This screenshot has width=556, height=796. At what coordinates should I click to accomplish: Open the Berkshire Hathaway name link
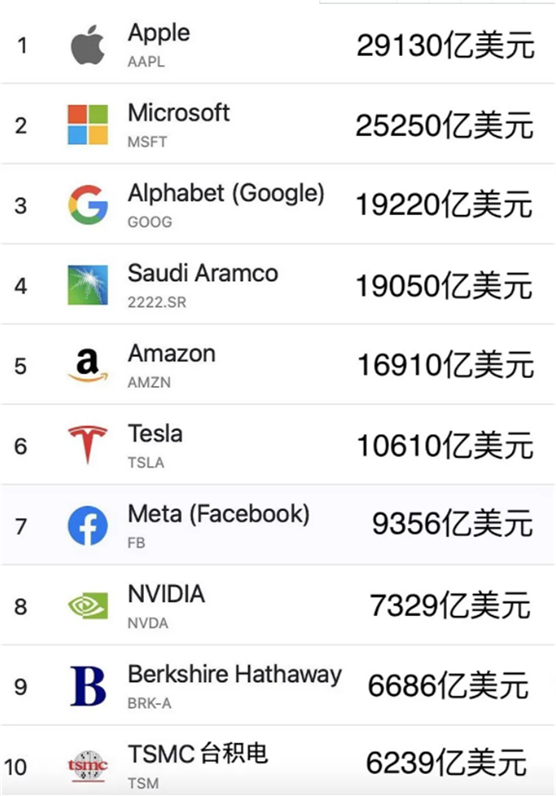[x=235, y=675]
